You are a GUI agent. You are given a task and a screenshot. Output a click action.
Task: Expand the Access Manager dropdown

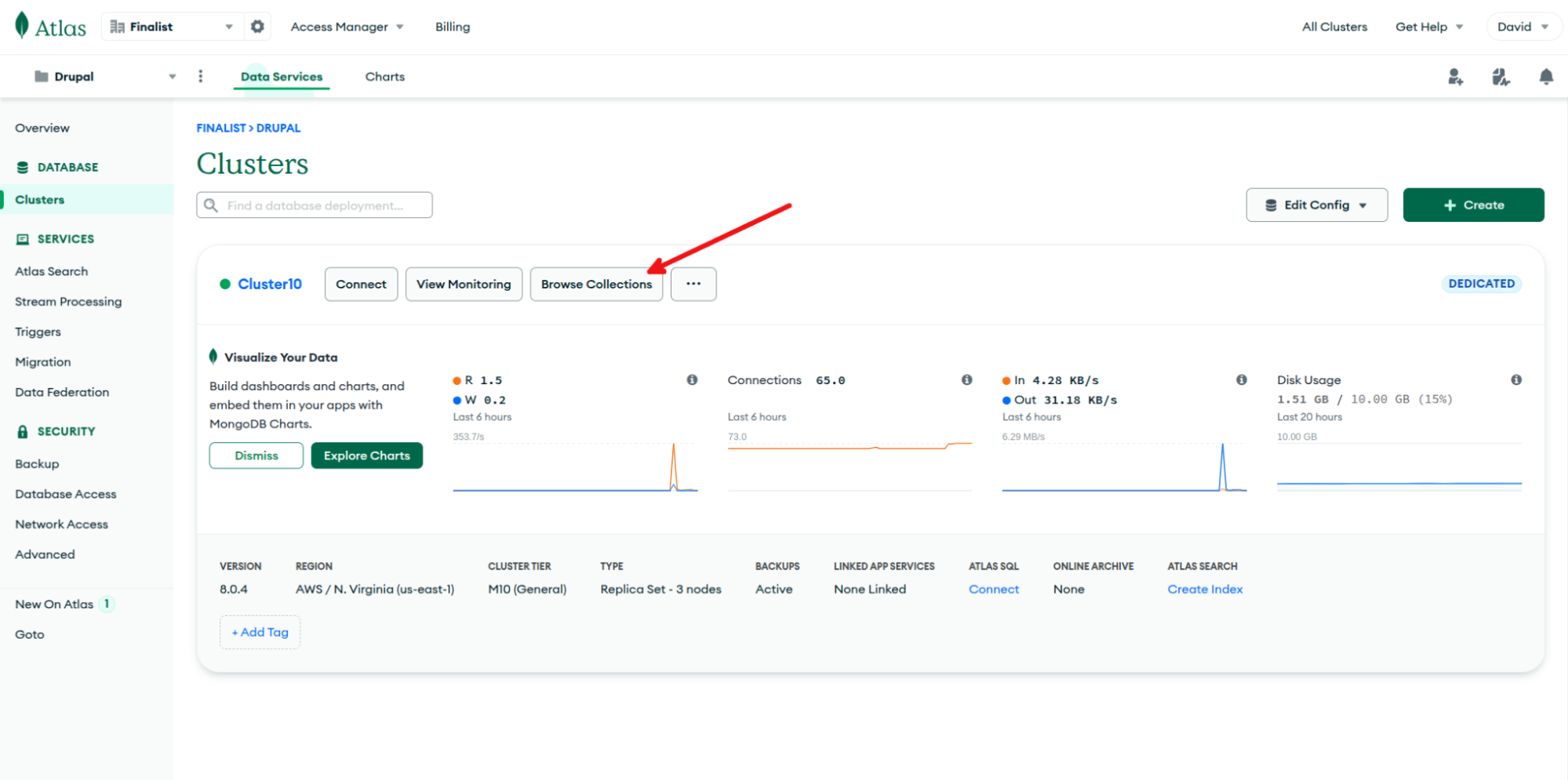pos(347,27)
